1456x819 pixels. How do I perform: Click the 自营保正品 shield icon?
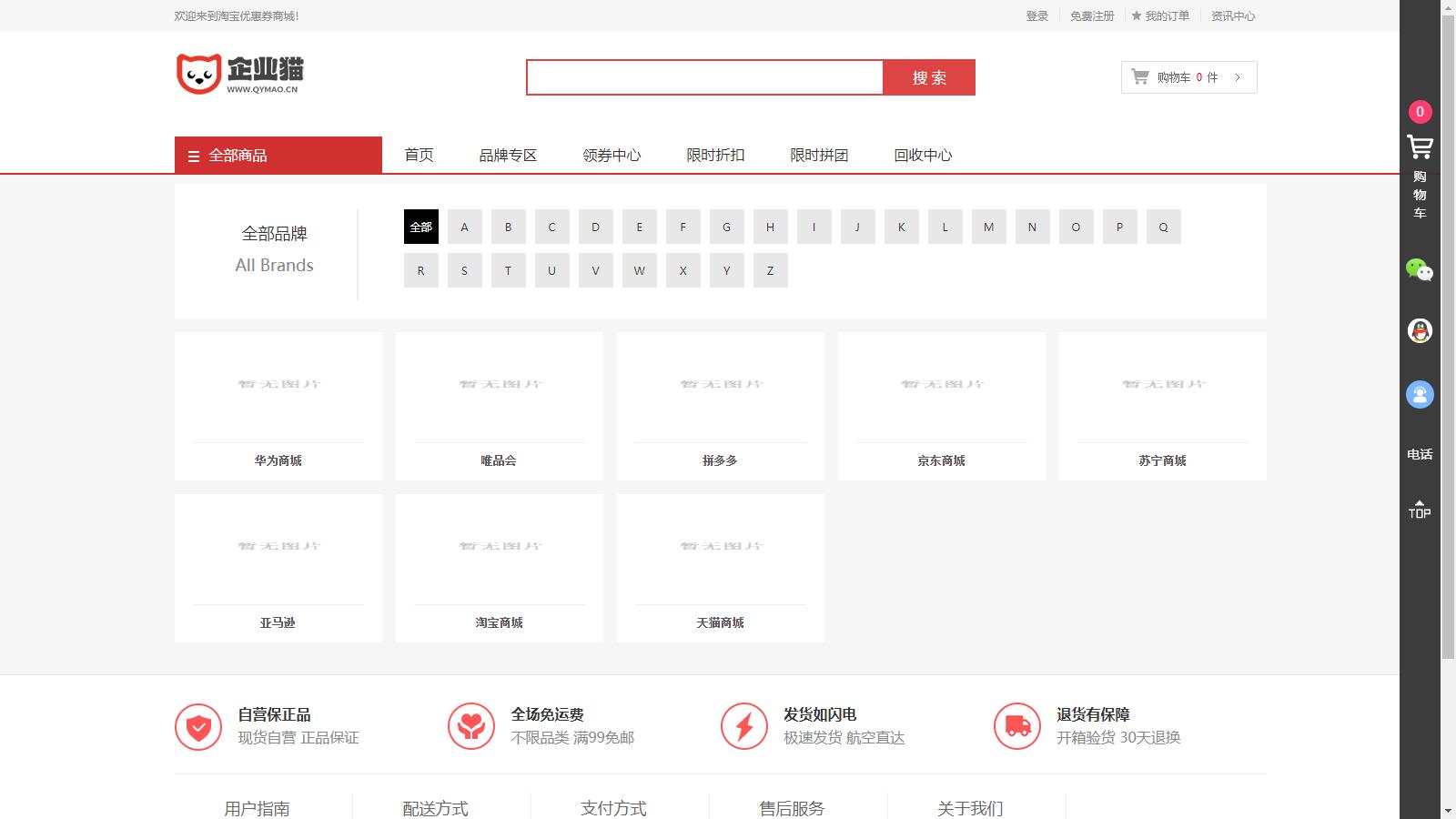click(198, 726)
